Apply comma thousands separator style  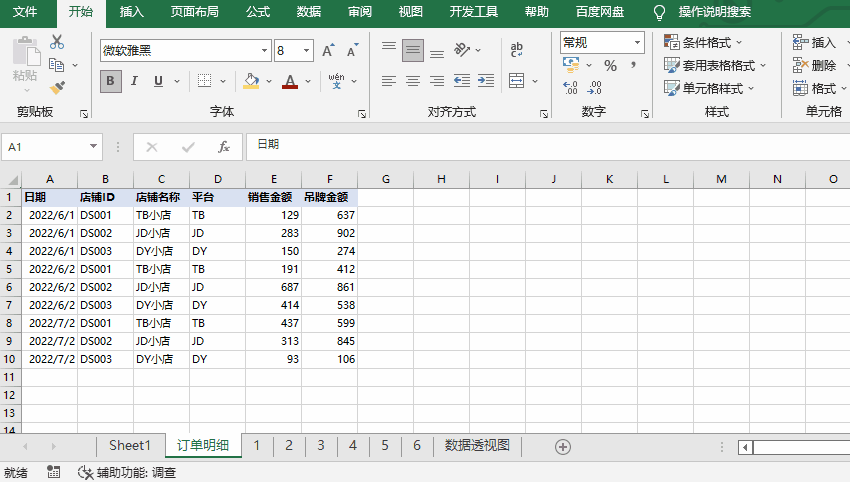pos(633,66)
